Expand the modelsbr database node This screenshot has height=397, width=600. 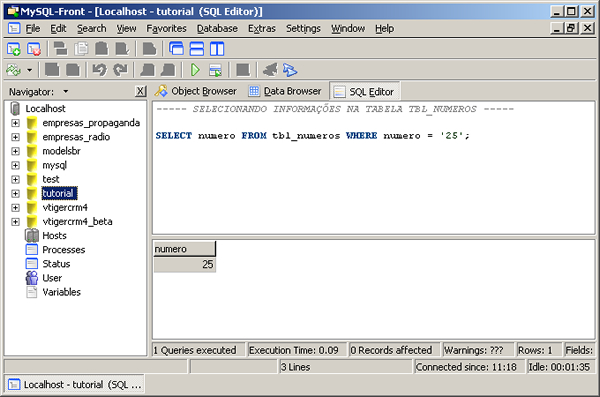15,151
